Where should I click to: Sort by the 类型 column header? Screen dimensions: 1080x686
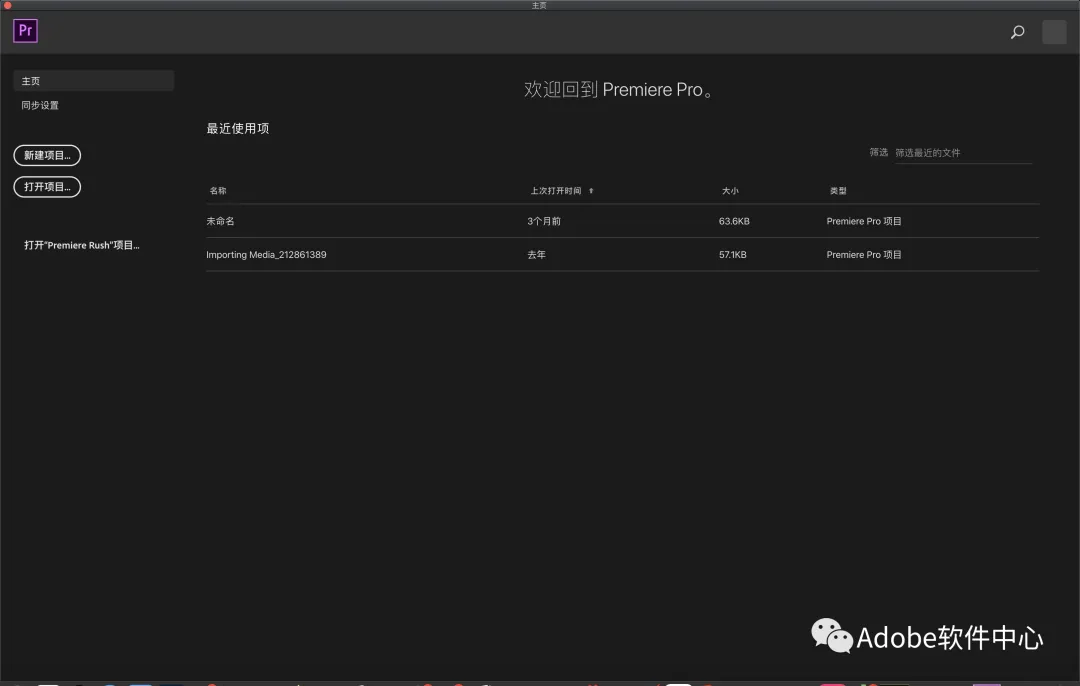[838, 191]
